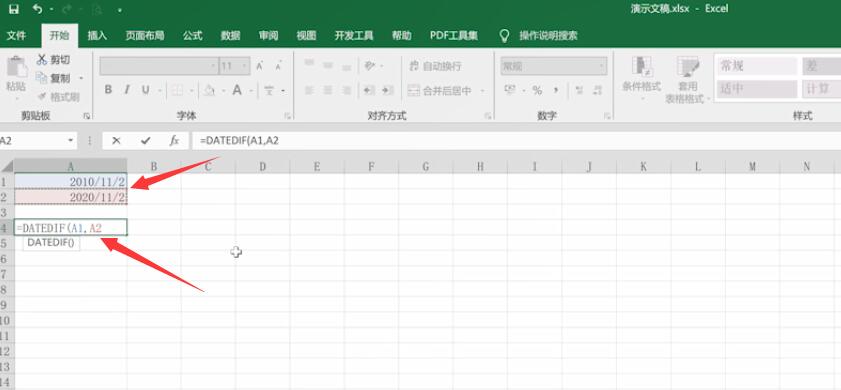841x390 pixels.
Task: Switch to the Review (审阅) tab
Action: tap(269, 35)
